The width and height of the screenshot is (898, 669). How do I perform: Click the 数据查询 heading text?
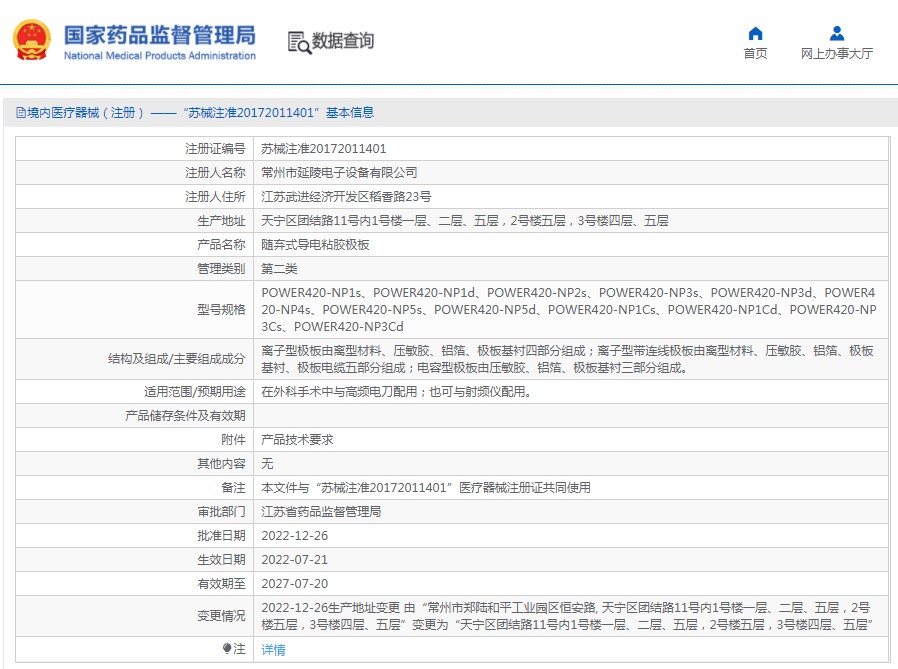(343, 41)
